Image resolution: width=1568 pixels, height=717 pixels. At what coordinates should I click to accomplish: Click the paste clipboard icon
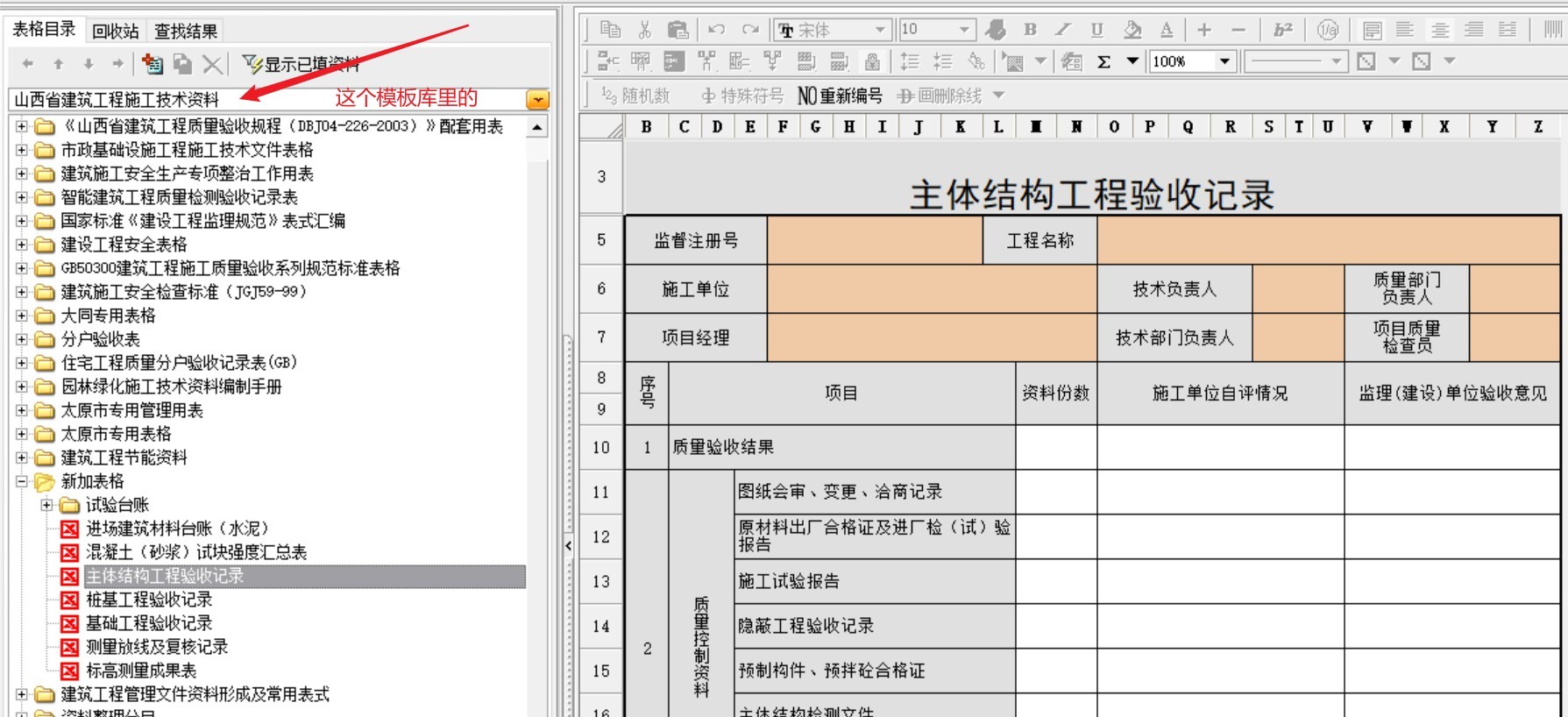678,30
